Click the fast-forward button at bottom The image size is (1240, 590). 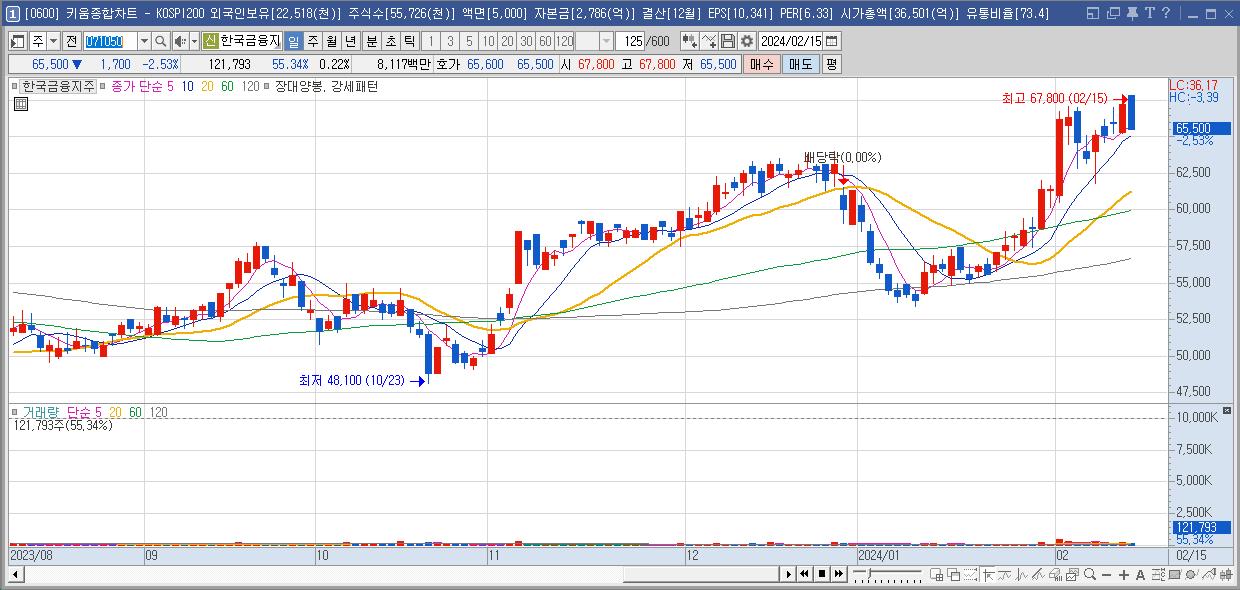point(839,574)
